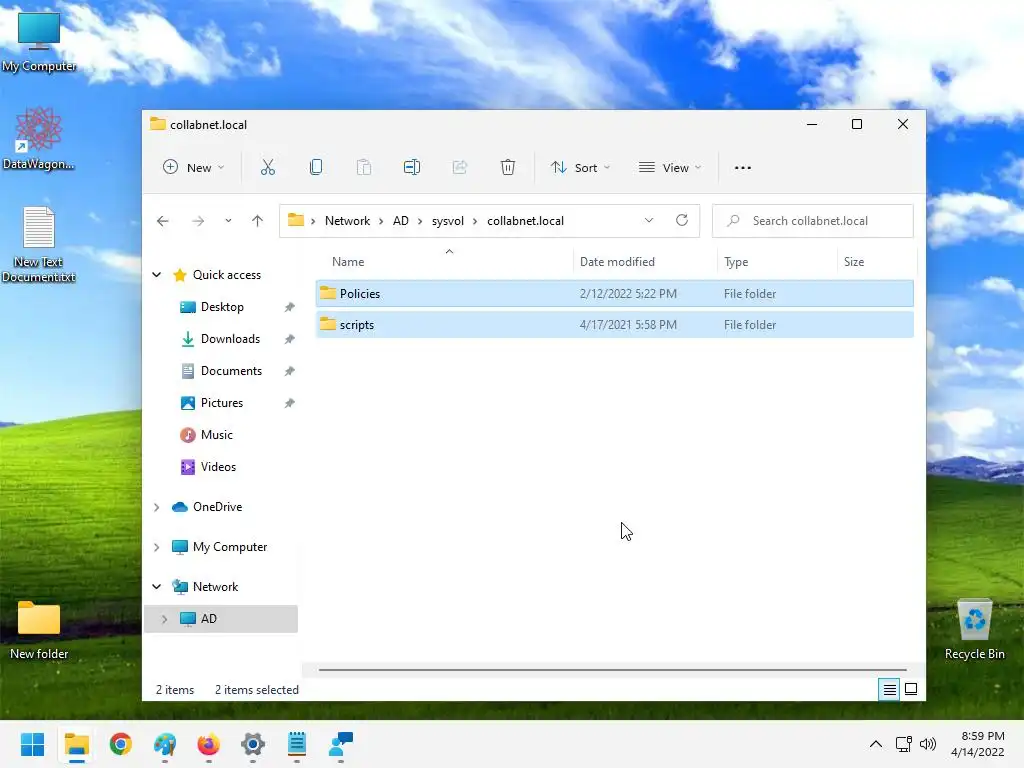This screenshot has width=1024, height=768.
Task: Go forward with the right arrow
Action: (x=198, y=221)
